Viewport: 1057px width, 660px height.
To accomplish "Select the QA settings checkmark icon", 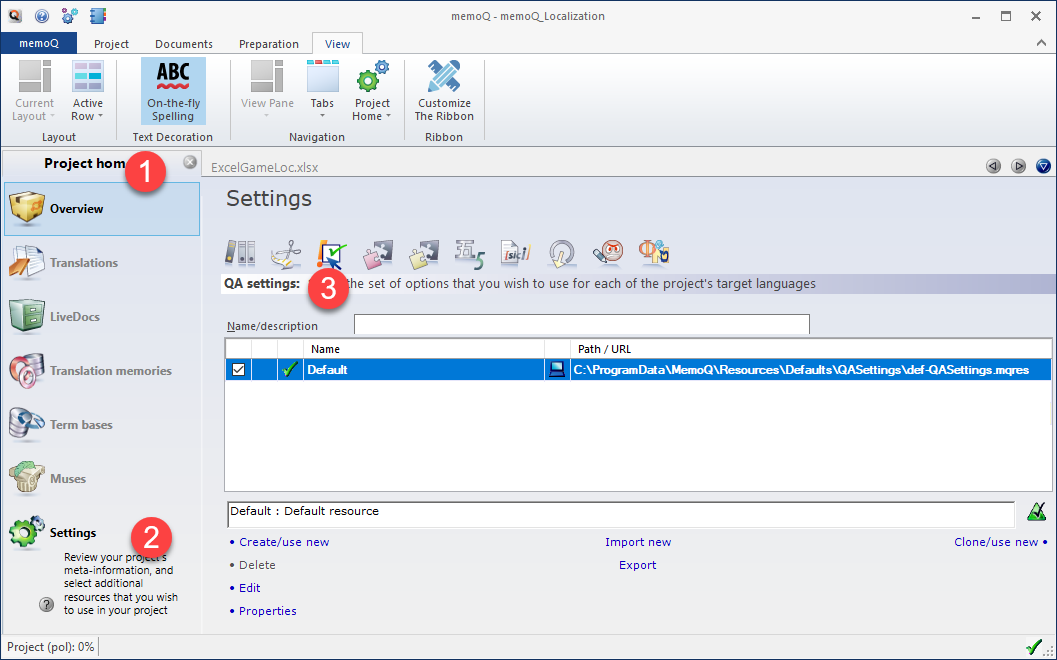I will pyautogui.click(x=332, y=254).
